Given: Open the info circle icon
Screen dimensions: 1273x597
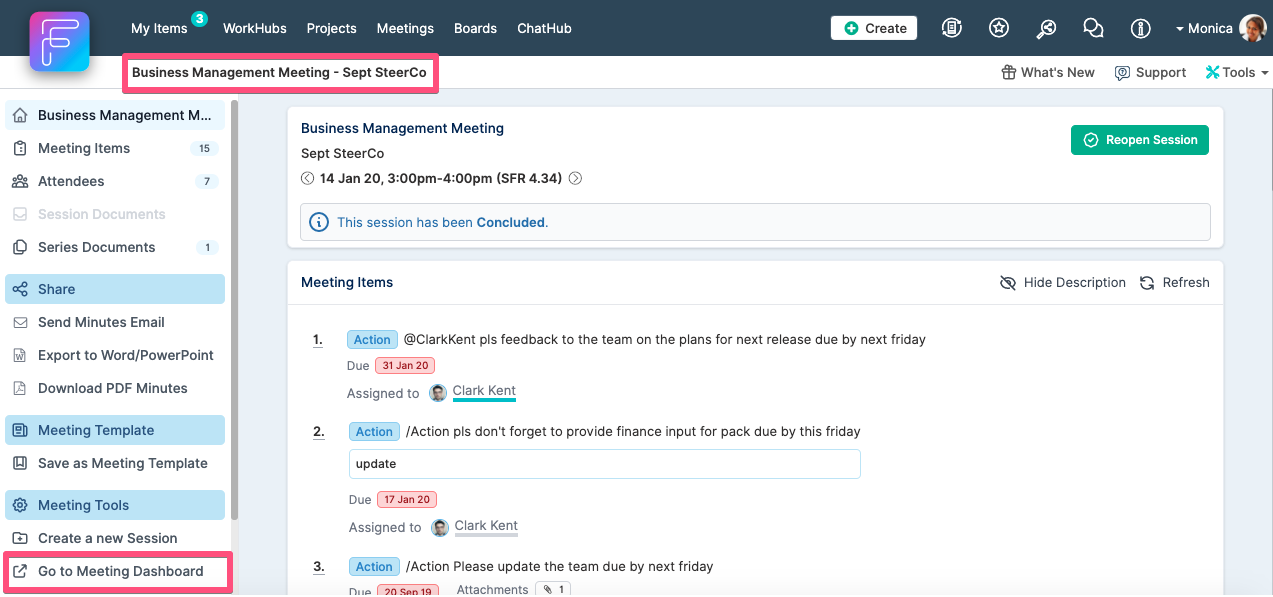Looking at the screenshot, I should pos(1140,28).
